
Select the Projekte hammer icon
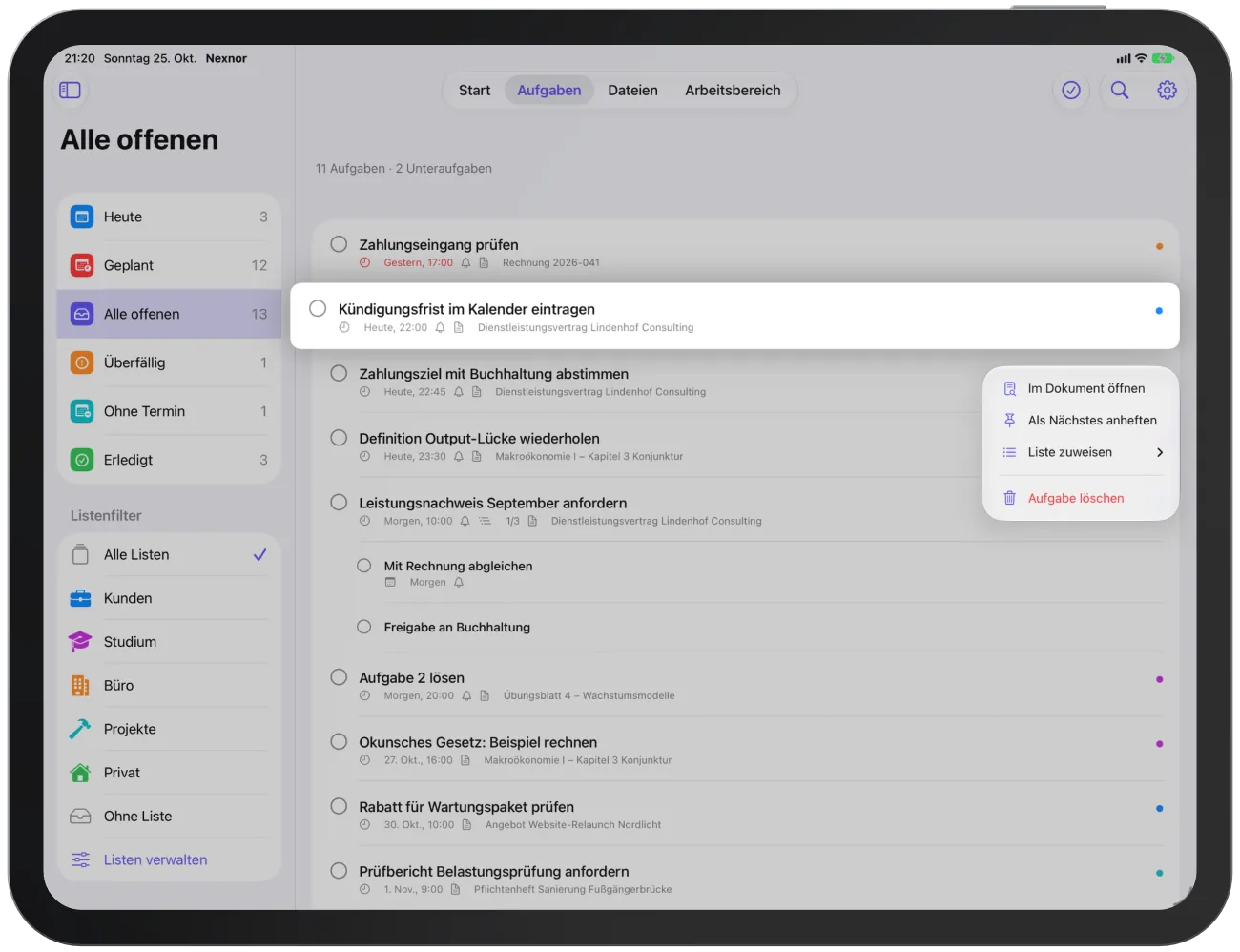(x=80, y=729)
